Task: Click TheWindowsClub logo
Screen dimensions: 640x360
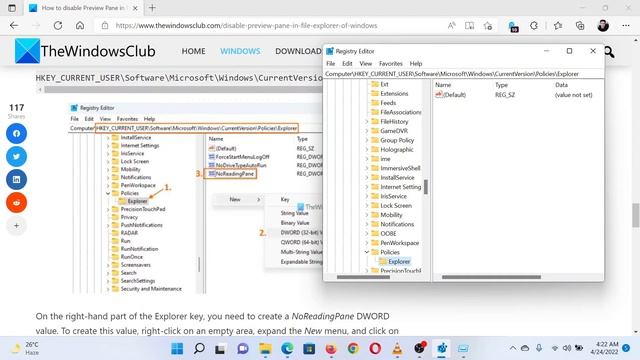Action: tap(85, 51)
